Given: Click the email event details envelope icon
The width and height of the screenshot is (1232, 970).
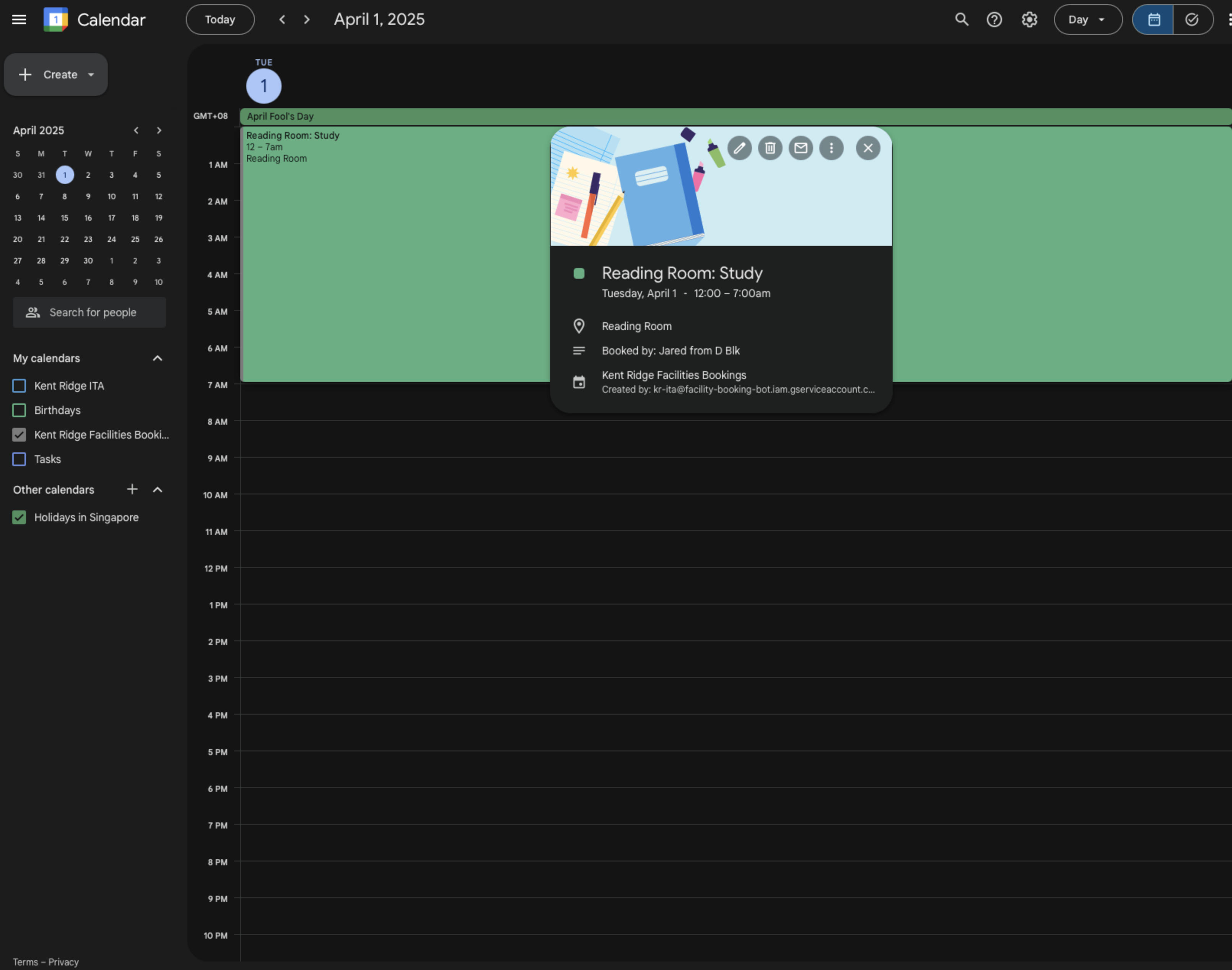Looking at the screenshot, I should 800,148.
